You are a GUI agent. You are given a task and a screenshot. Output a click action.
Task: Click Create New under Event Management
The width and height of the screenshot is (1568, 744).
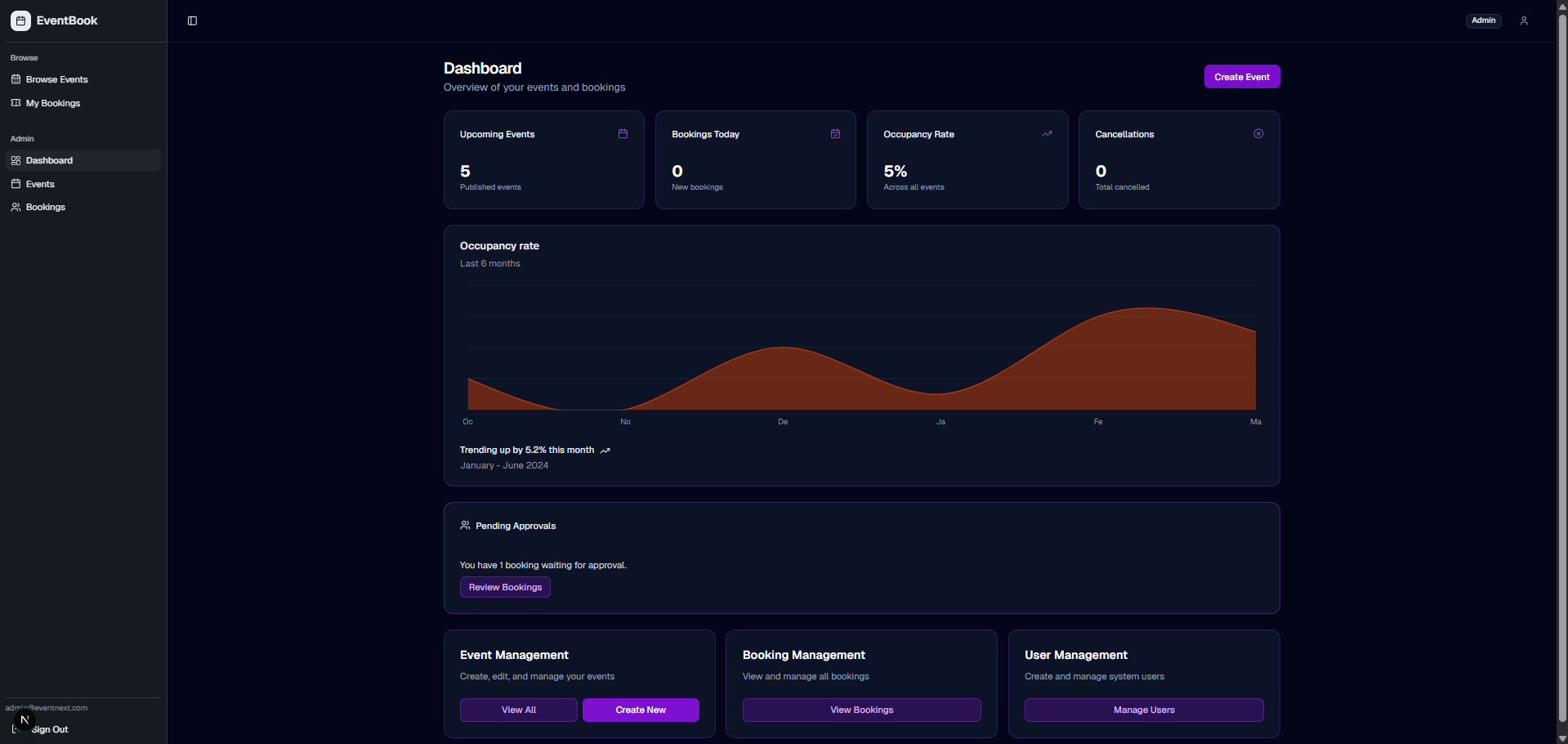coord(640,710)
